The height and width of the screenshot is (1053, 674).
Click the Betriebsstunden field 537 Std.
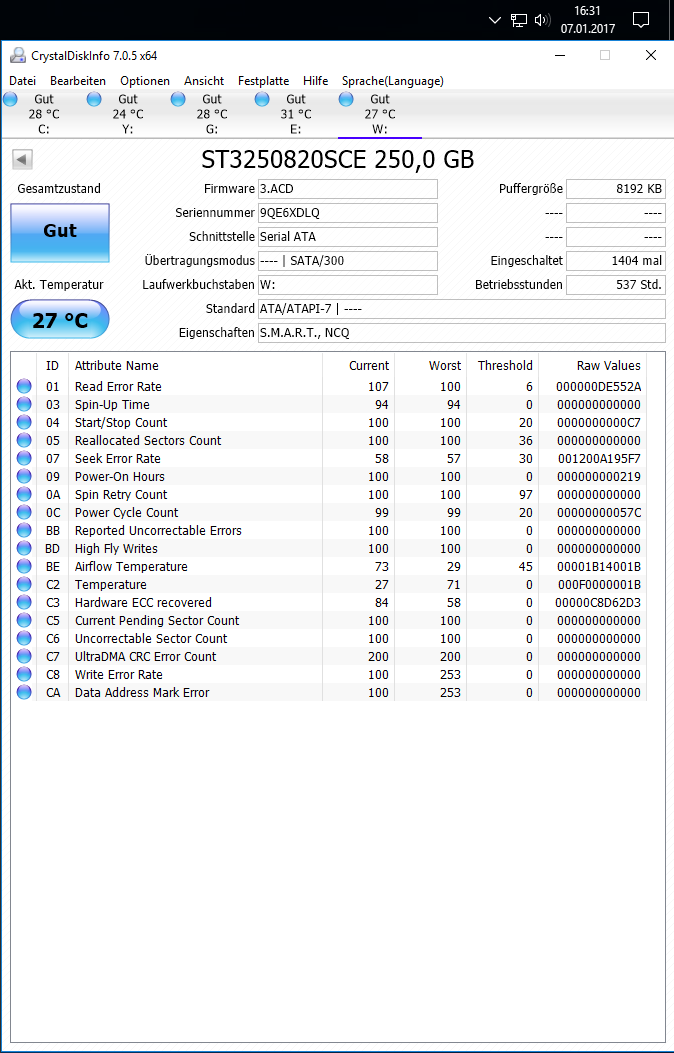tap(616, 285)
